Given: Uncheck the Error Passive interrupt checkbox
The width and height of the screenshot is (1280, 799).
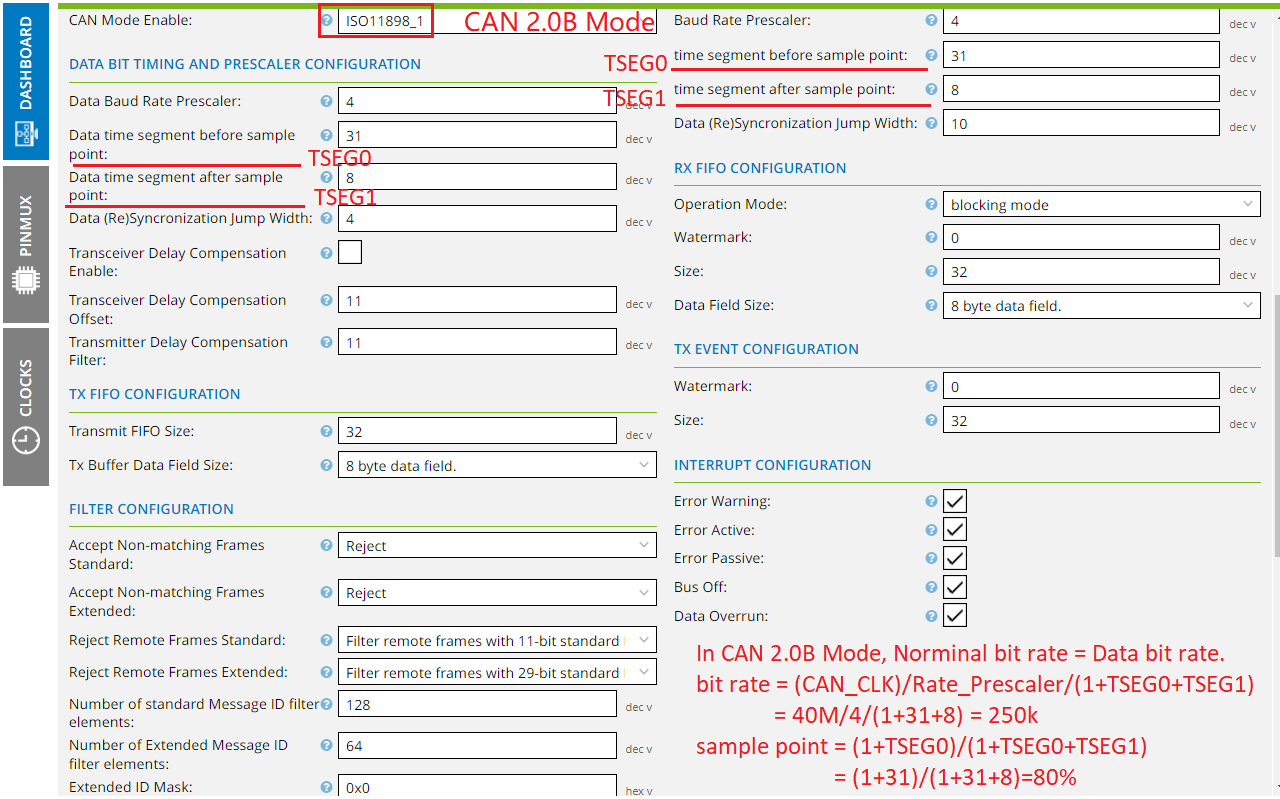Looking at the screenshot, I should pyautogui.click(x=955, y=558).
